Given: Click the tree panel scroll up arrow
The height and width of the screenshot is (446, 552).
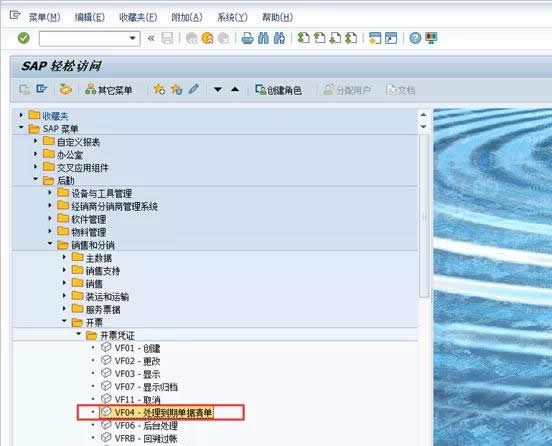Looking at the screenshot, I should [423, 115].
